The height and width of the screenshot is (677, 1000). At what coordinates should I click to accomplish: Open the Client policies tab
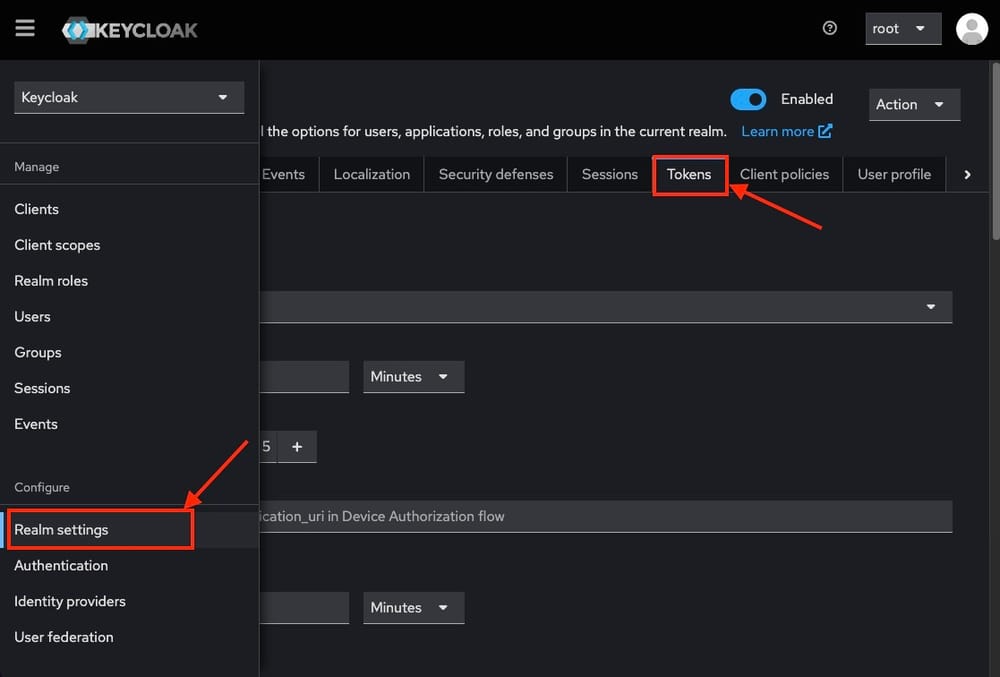click(784, 174)
